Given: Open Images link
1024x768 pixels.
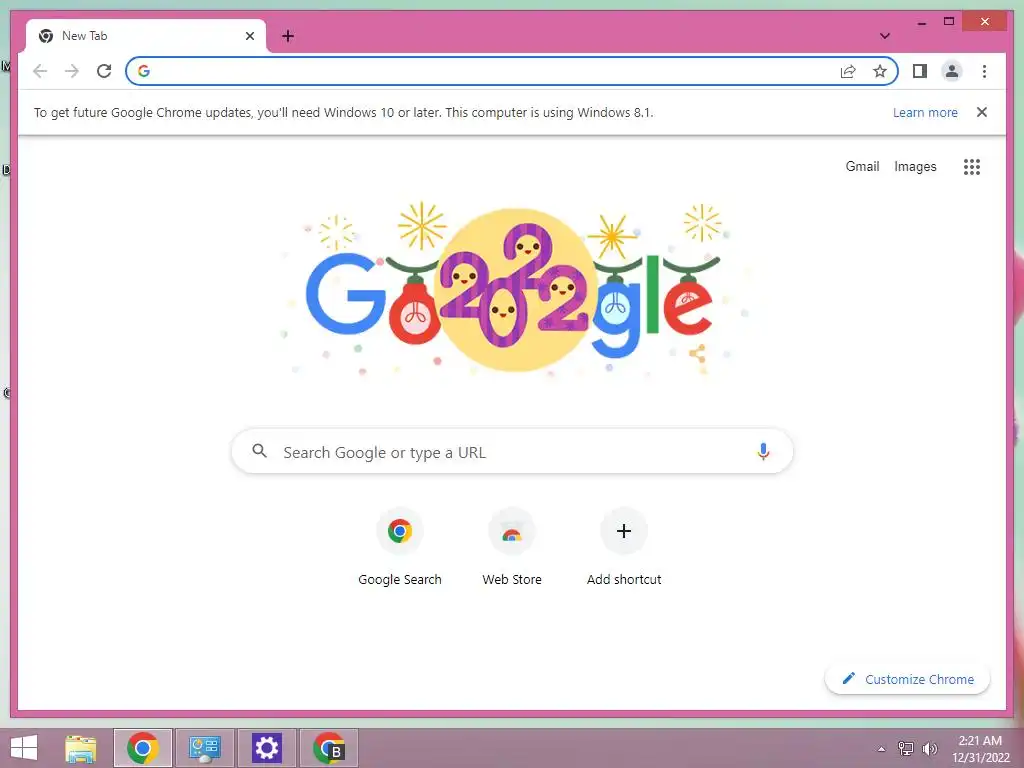Looking at the screenshot, I should [915, 167].
